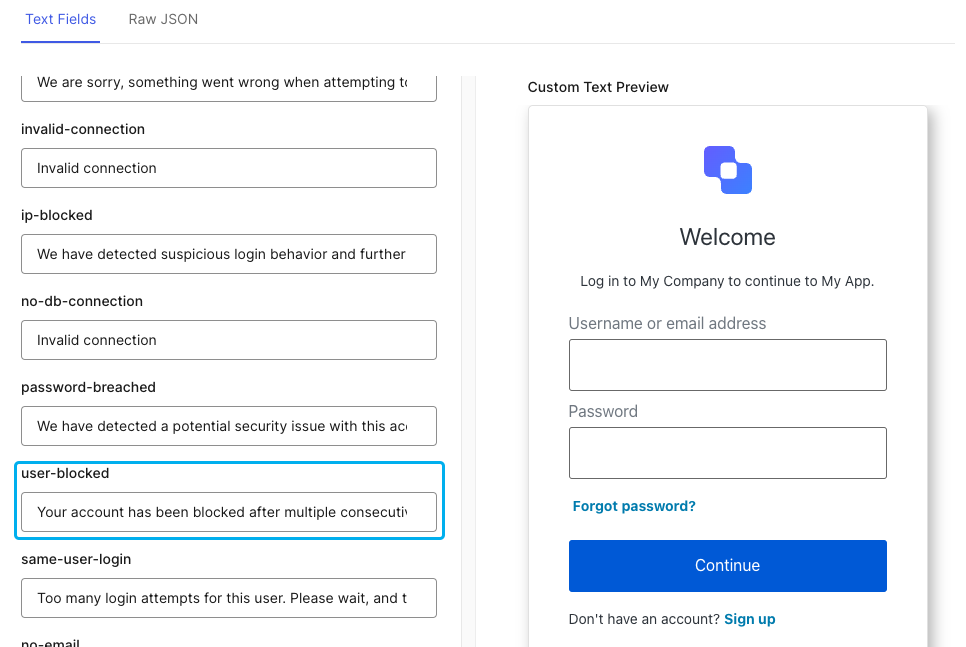Follow the Forgot password? link

pyautogui.click(x=634, y=506)
